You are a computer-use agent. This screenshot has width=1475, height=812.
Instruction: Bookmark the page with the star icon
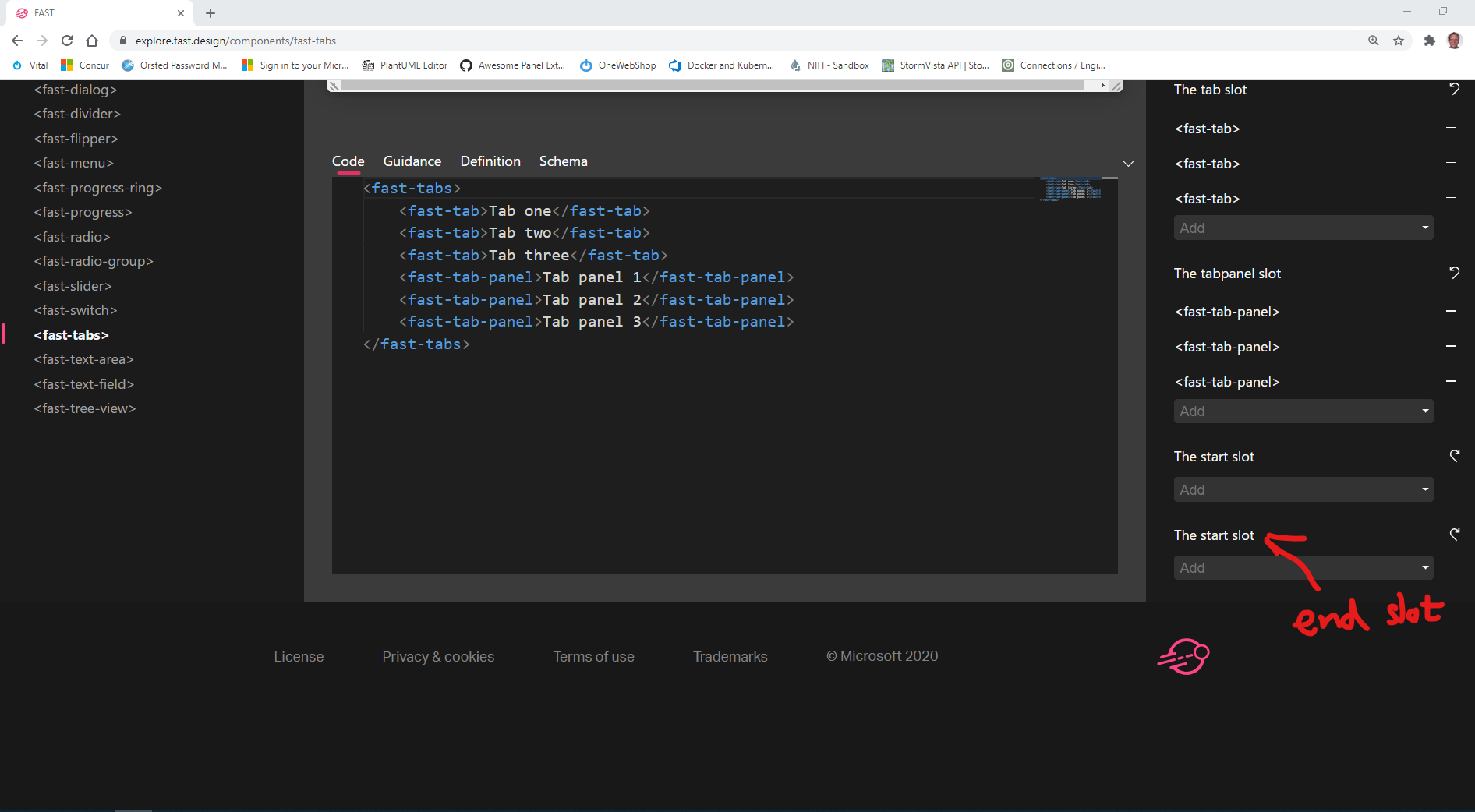click(1398, 41)
